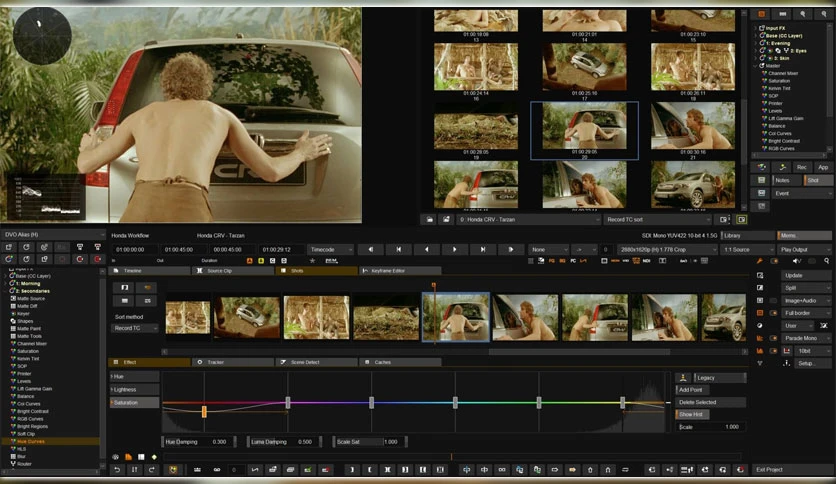Click the orange first icon atop right layer panel
Screen dimensions: 836x484
pos(761,14)
